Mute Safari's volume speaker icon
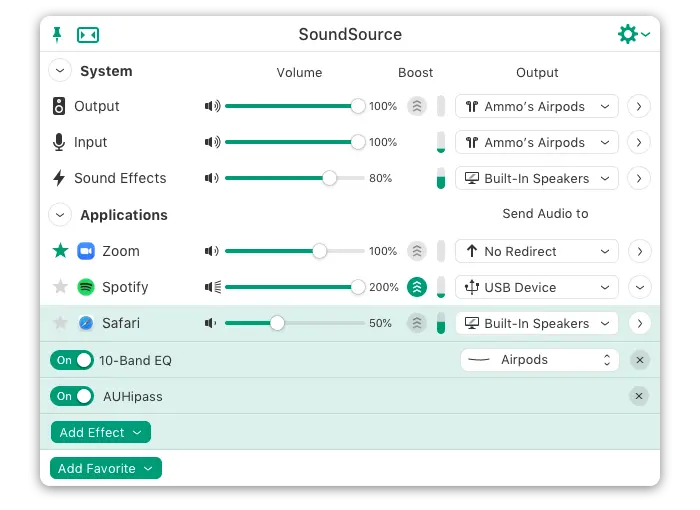Screen dimensions: 700x510 point(210,323)
